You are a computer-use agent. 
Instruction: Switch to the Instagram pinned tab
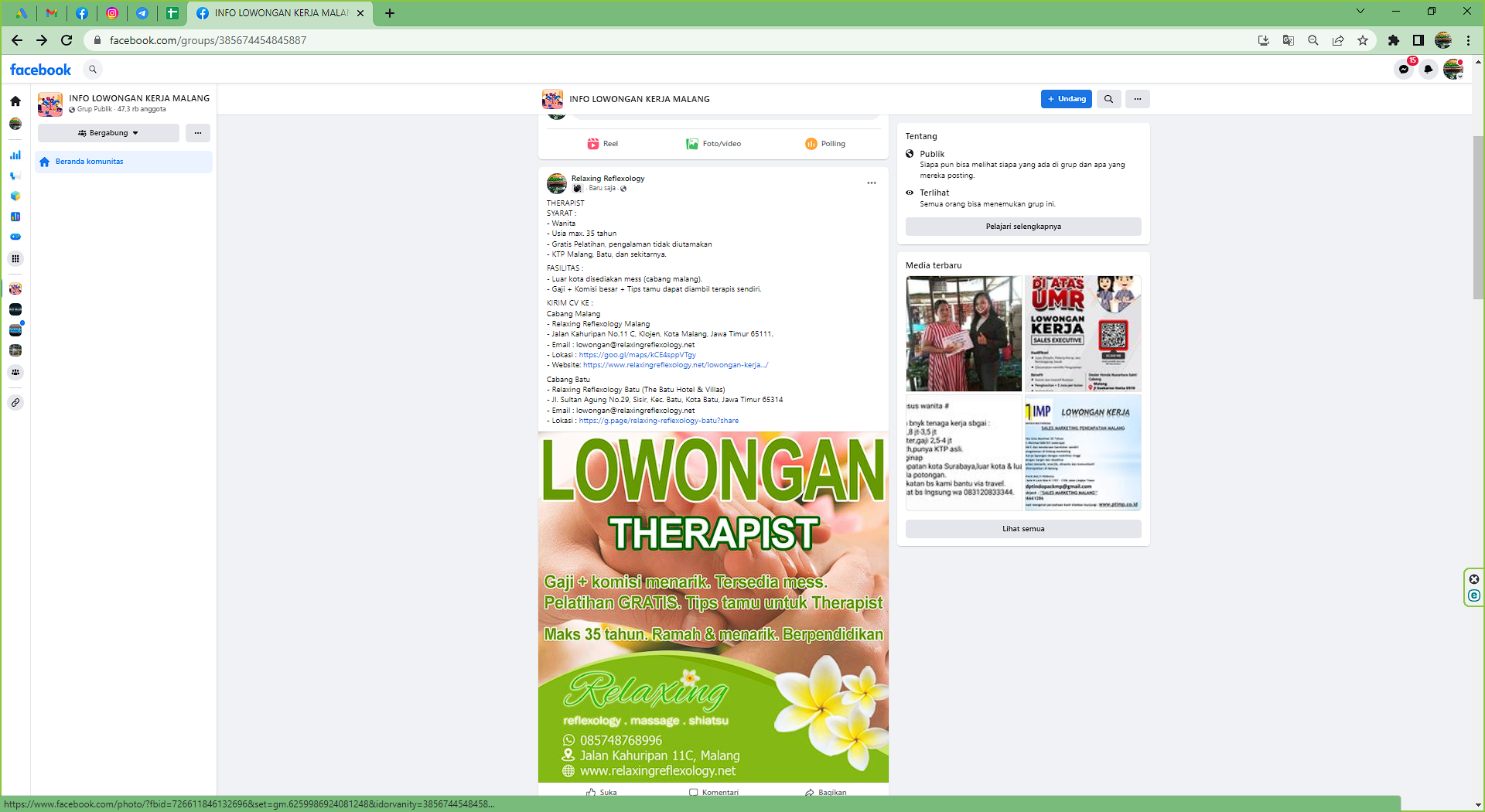click(112, 13)
